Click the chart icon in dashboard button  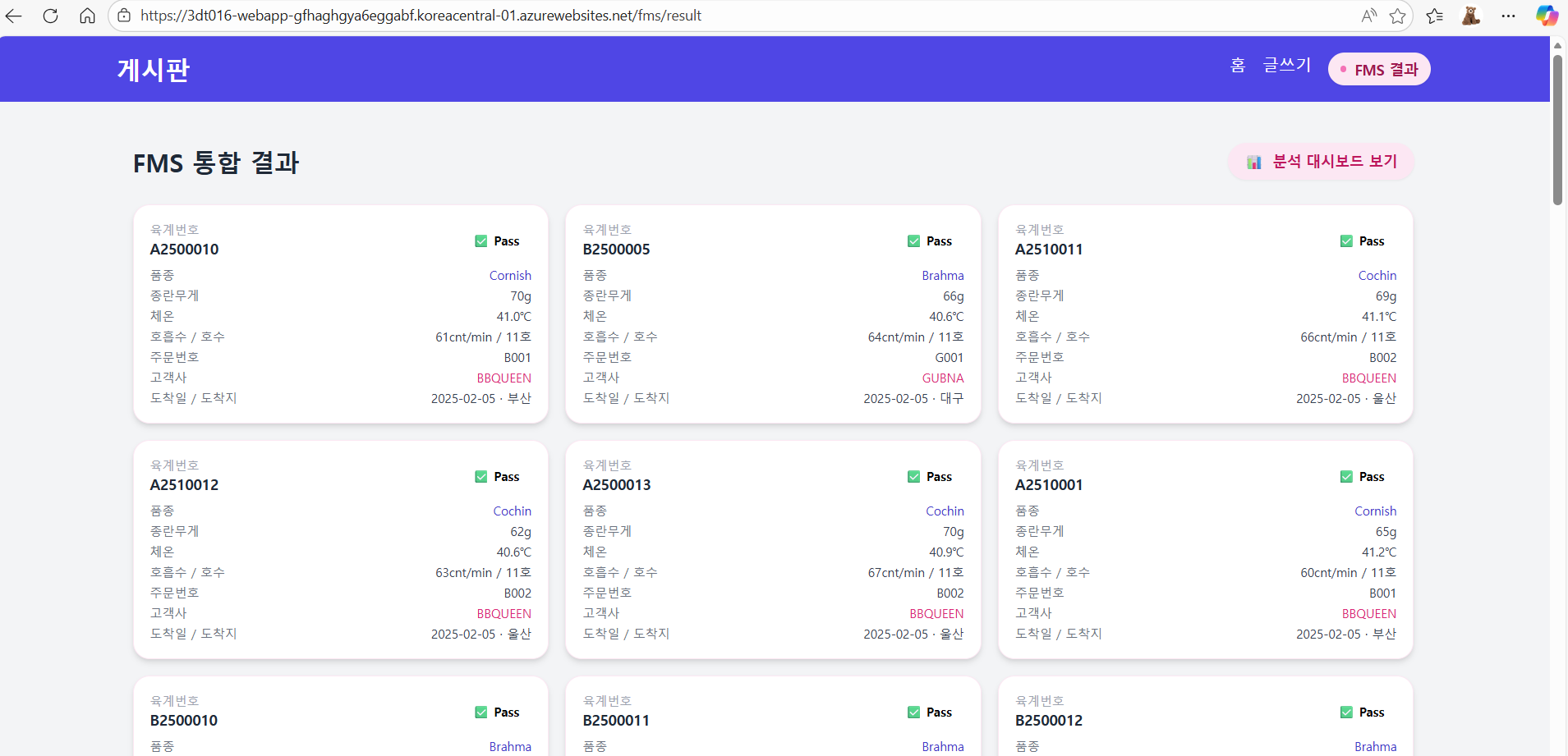1253,162
